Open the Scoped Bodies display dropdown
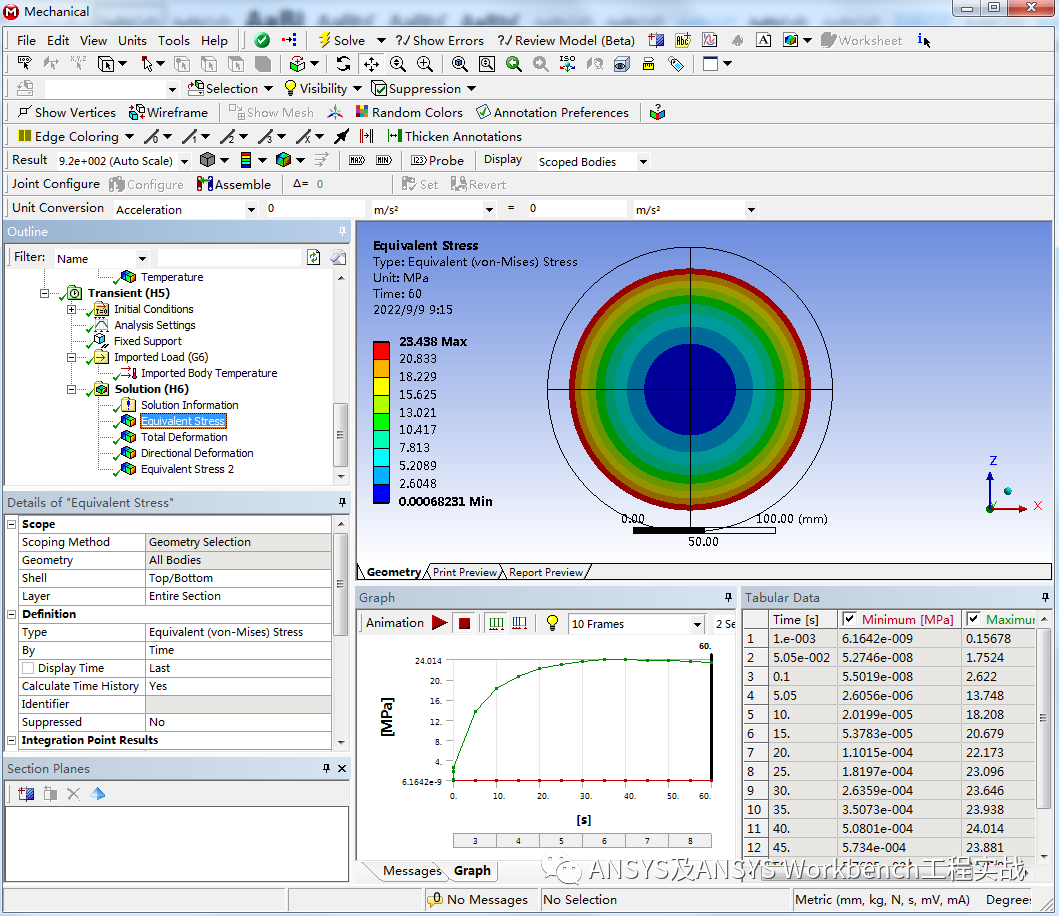Screen dimensions: 1059x916 pos(643,161)
